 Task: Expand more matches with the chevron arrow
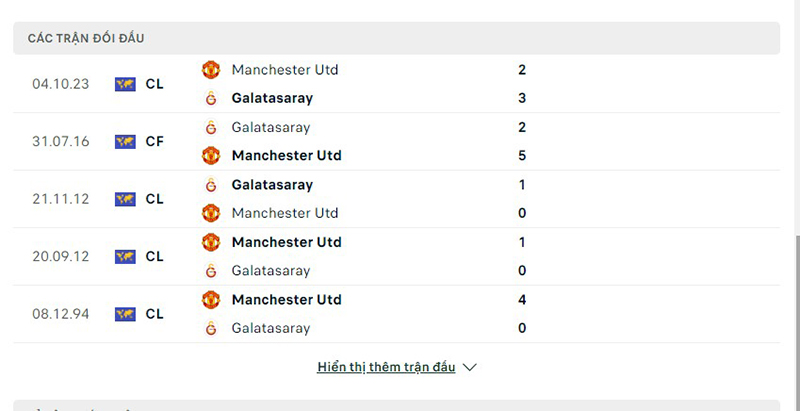pyautogui.click(x=470, y=367)
